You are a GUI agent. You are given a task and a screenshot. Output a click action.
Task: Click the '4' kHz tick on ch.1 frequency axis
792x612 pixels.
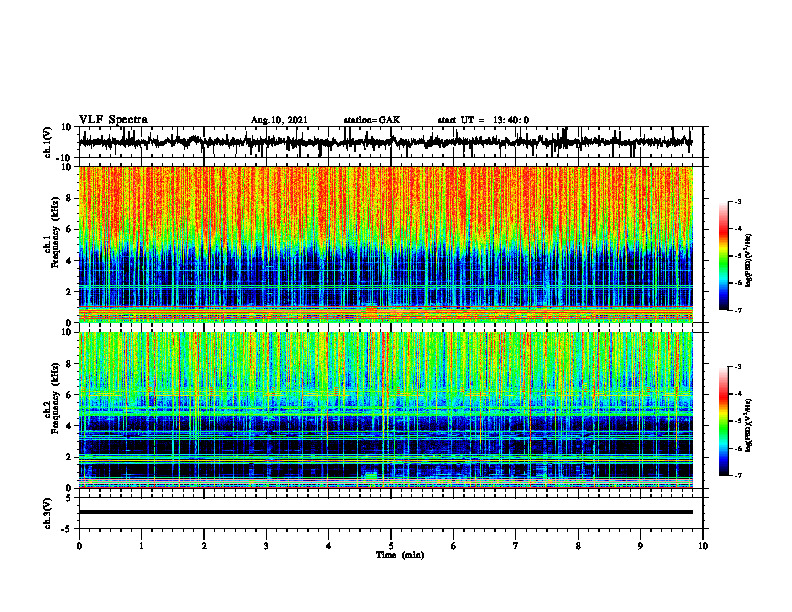[70, 261]
